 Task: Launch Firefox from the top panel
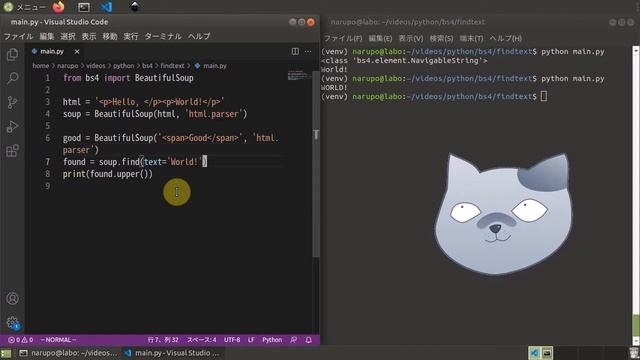tap(58, 7)
